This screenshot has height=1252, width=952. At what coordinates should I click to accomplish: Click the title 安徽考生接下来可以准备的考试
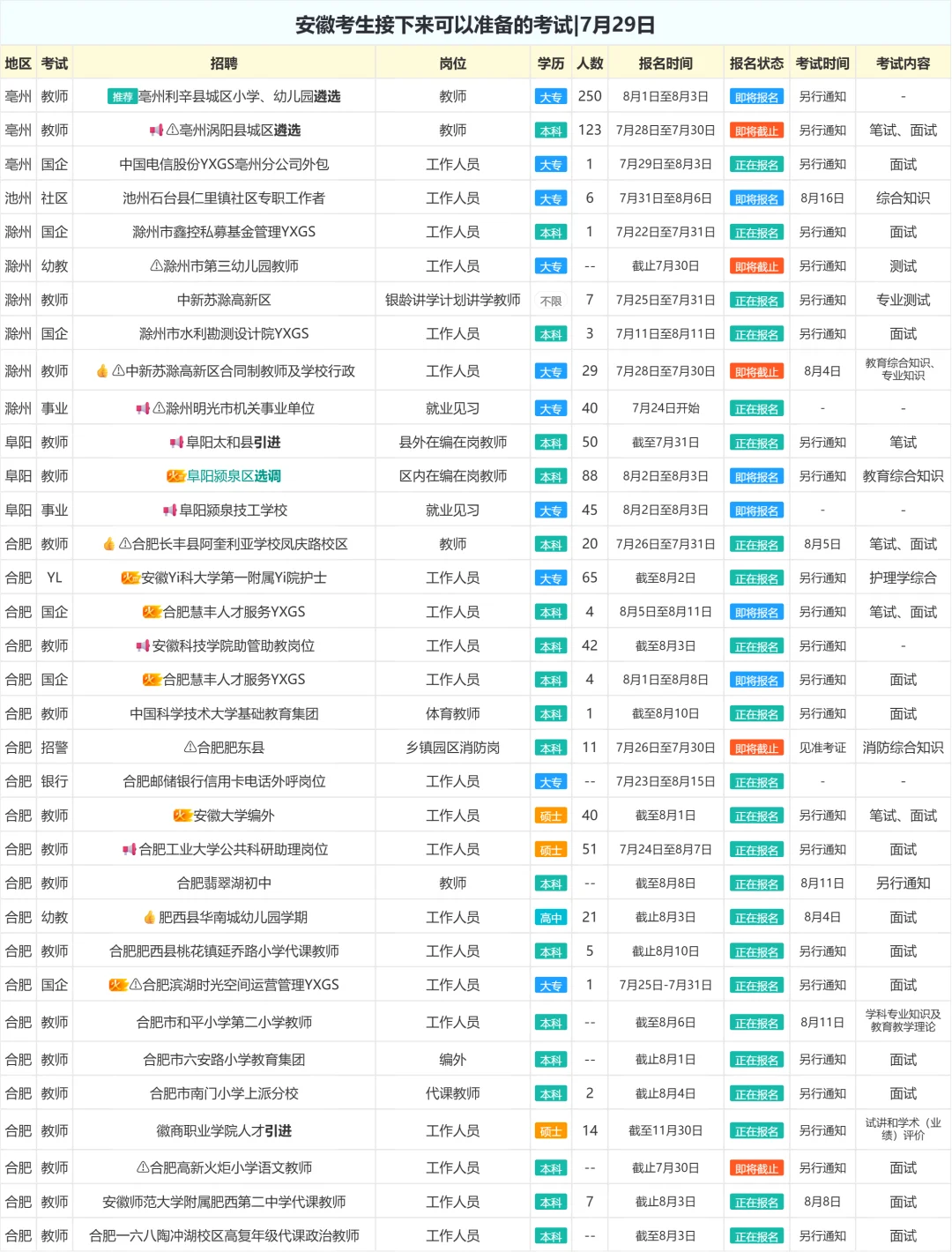coord(434,25)
